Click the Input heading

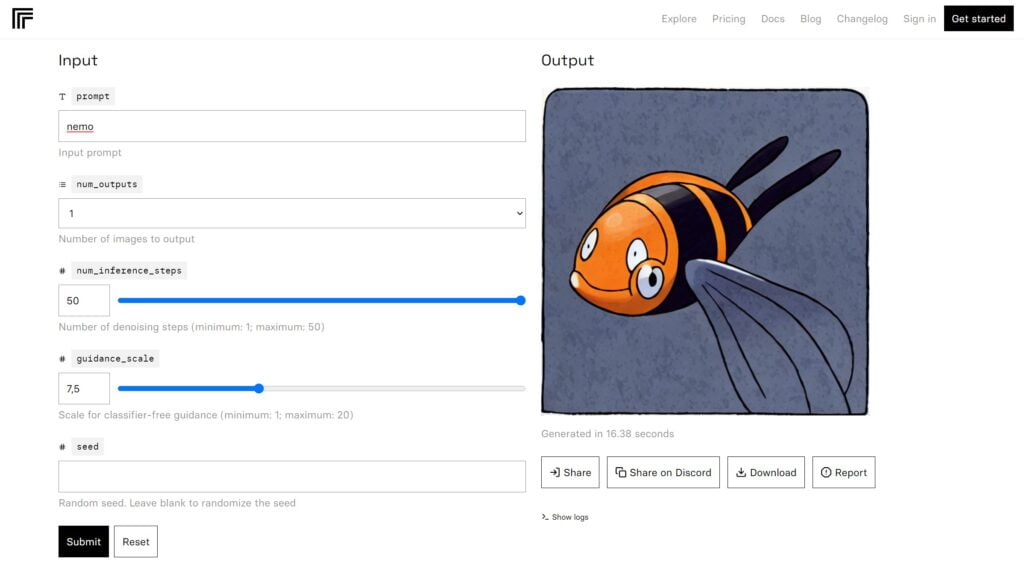[x=78, y=60]
